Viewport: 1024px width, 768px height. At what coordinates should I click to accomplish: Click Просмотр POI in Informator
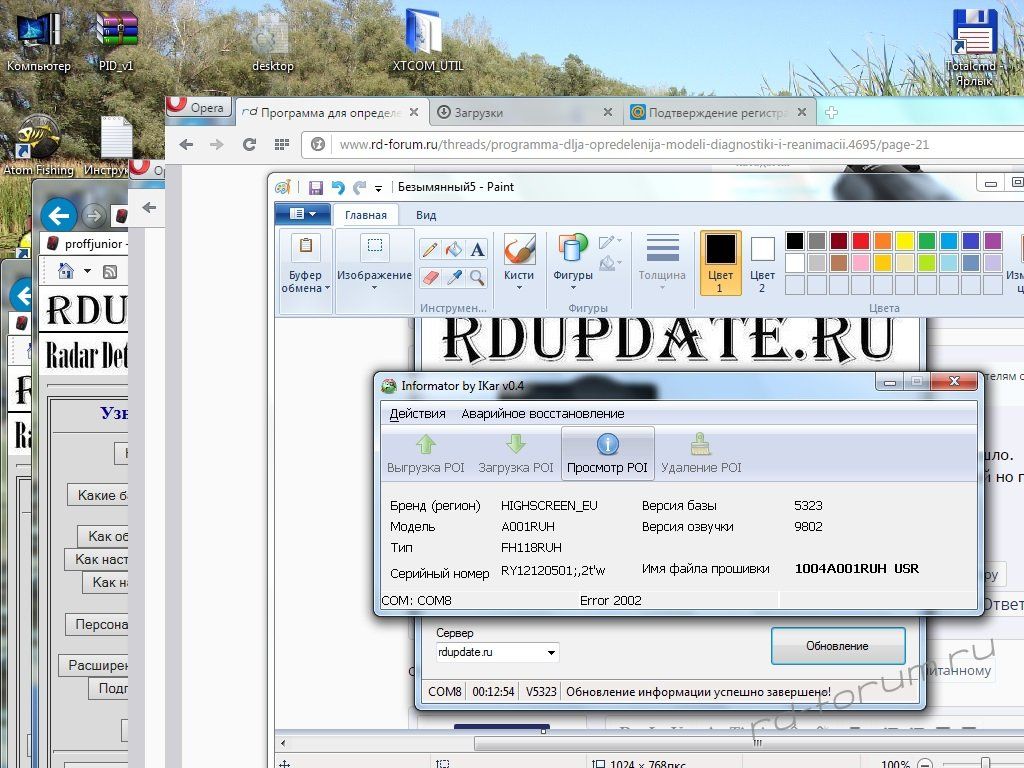click(607, 453)
